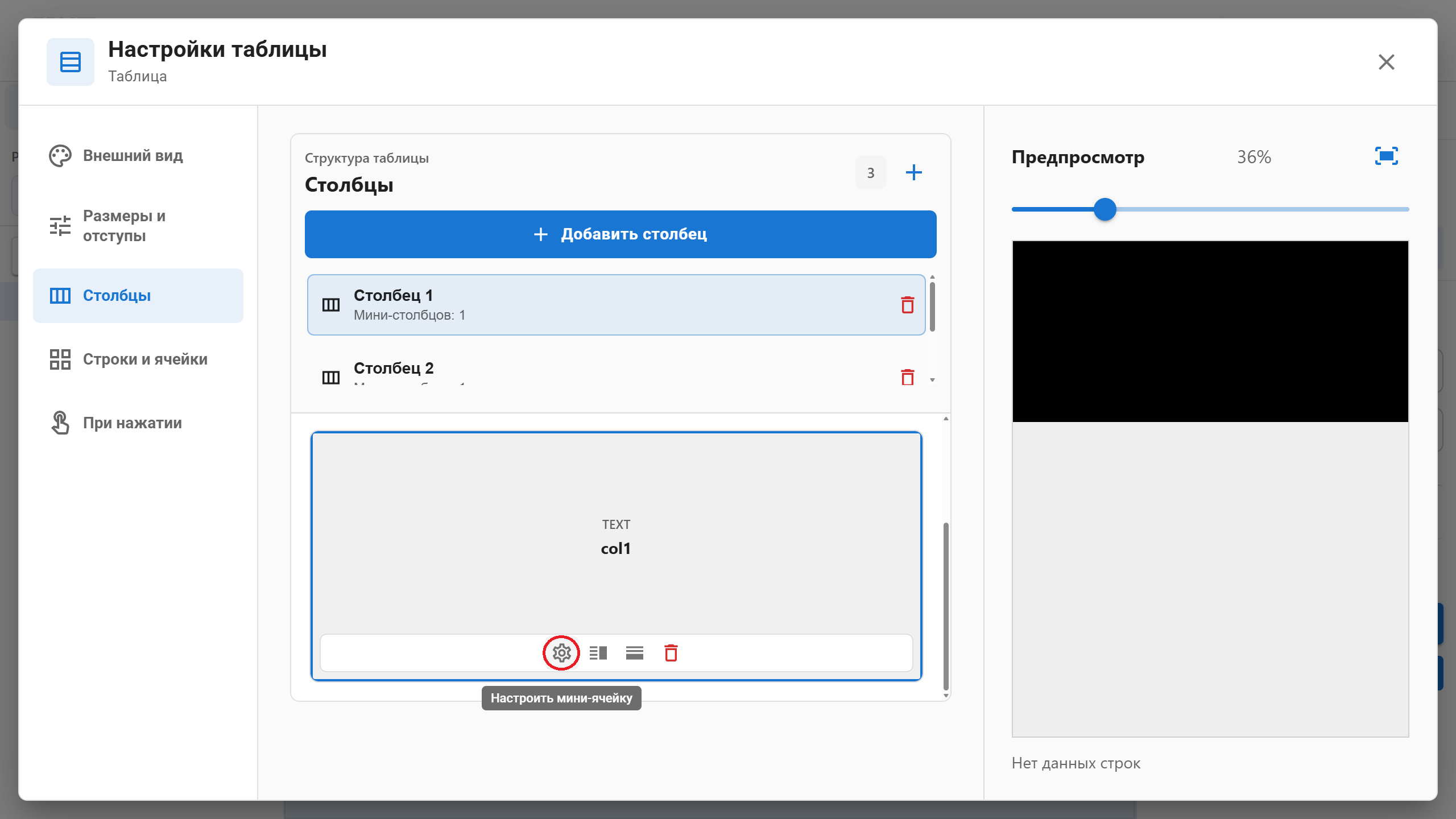Click the split columns icon in cell toolbar

click(x=598, y=653)
